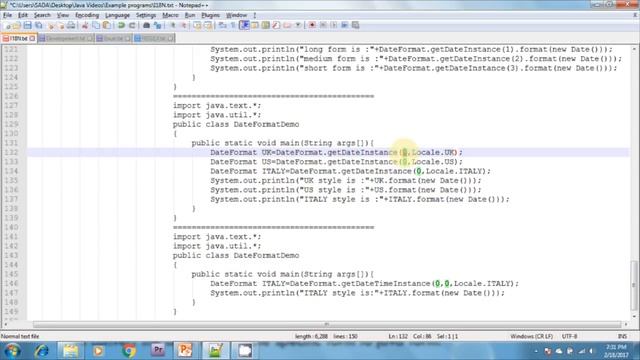Click the vertical scrollbar down arrow
The height and width of the screenshot is (360, 640).
pyautogui.click(x=634, y=316)
